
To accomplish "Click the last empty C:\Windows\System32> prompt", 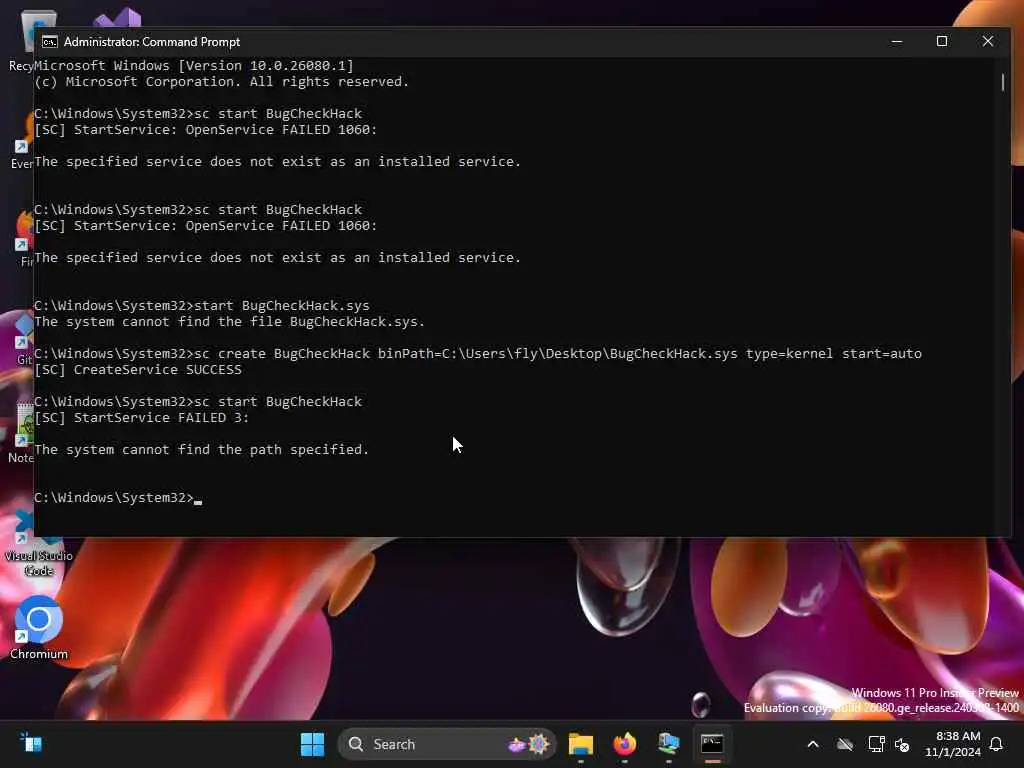I will click(x=118, y=498).
